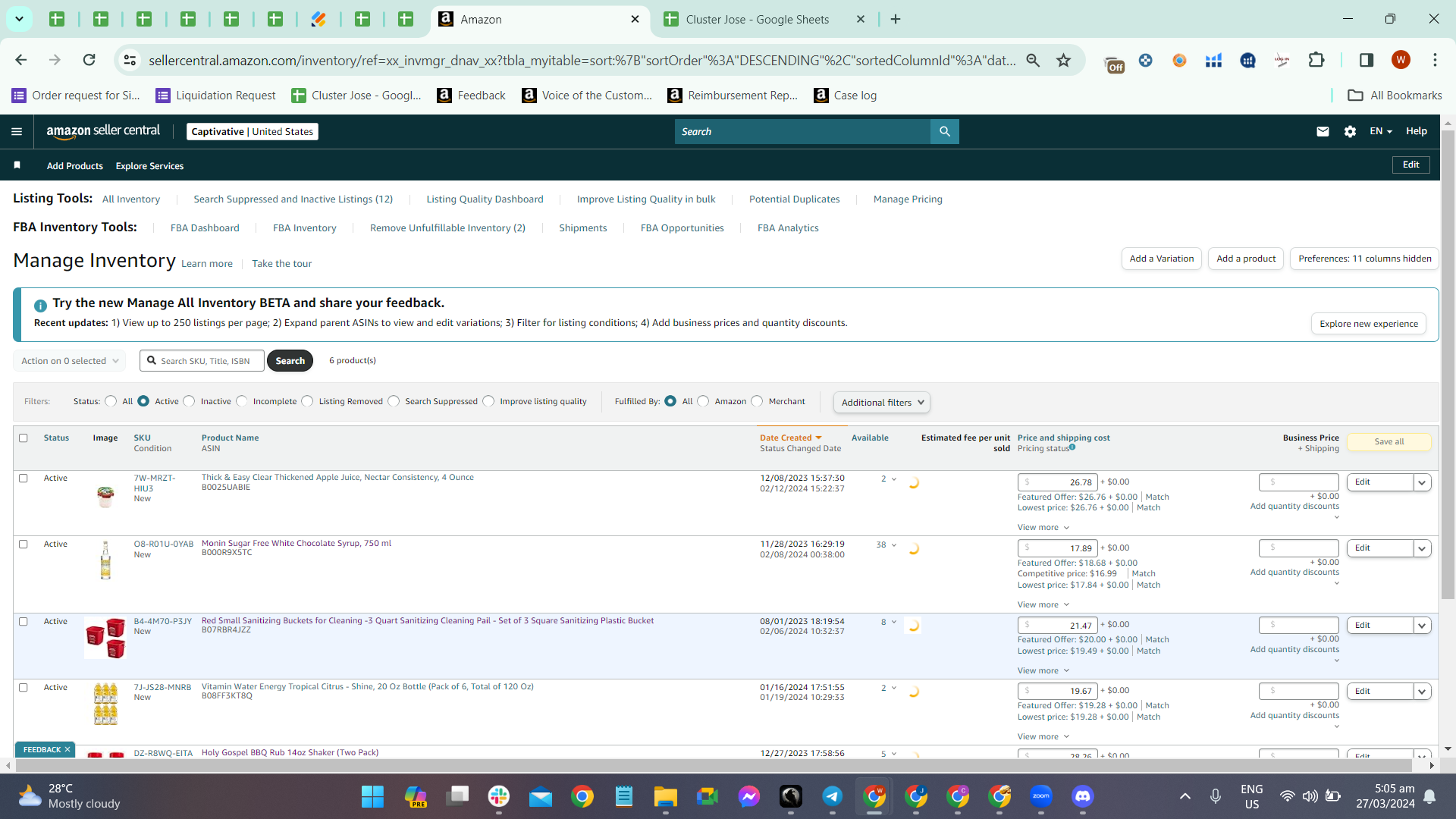Click the Amazon Seller Central logo

[103, 131]
